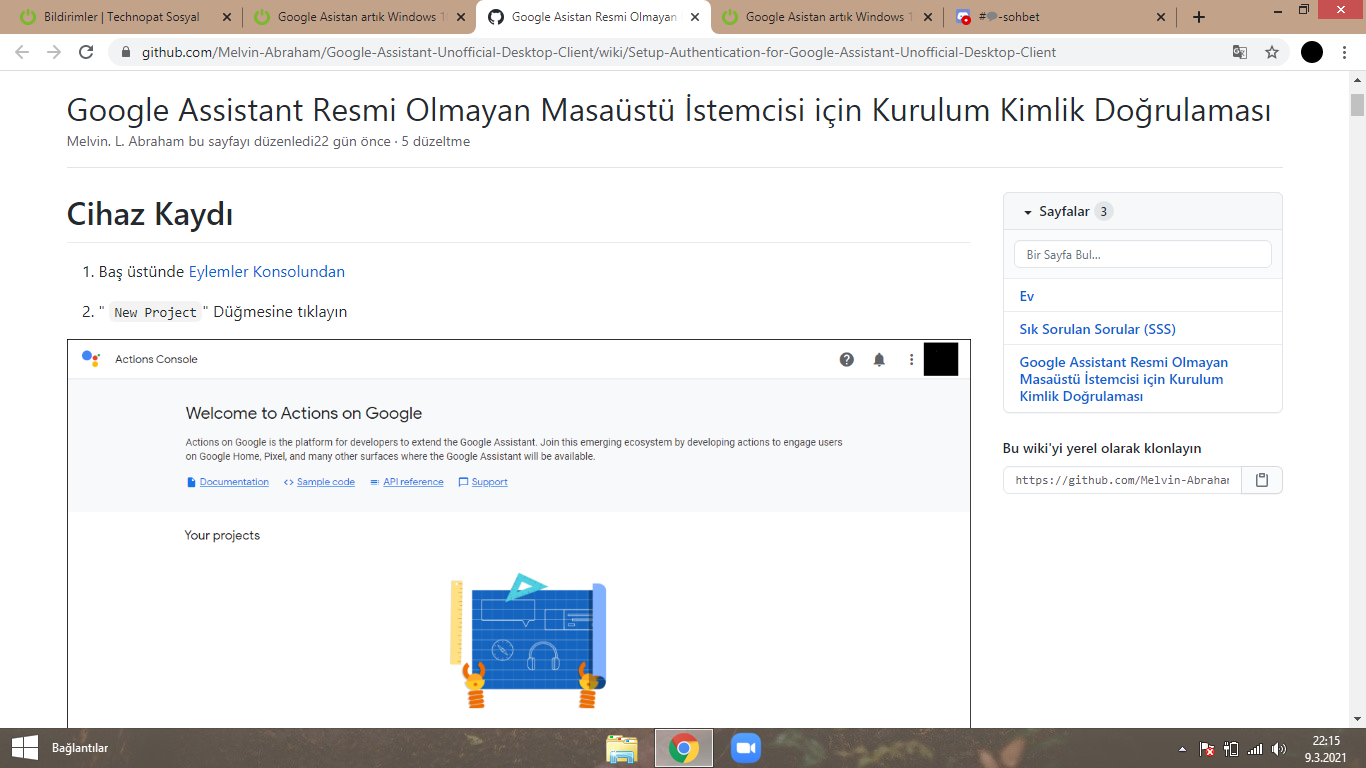The width and height of the screenshot is (1366, 768).
Task: Click the Bu wiki'yi yerel olarak klonlayın label
Action: [1102, 448]
